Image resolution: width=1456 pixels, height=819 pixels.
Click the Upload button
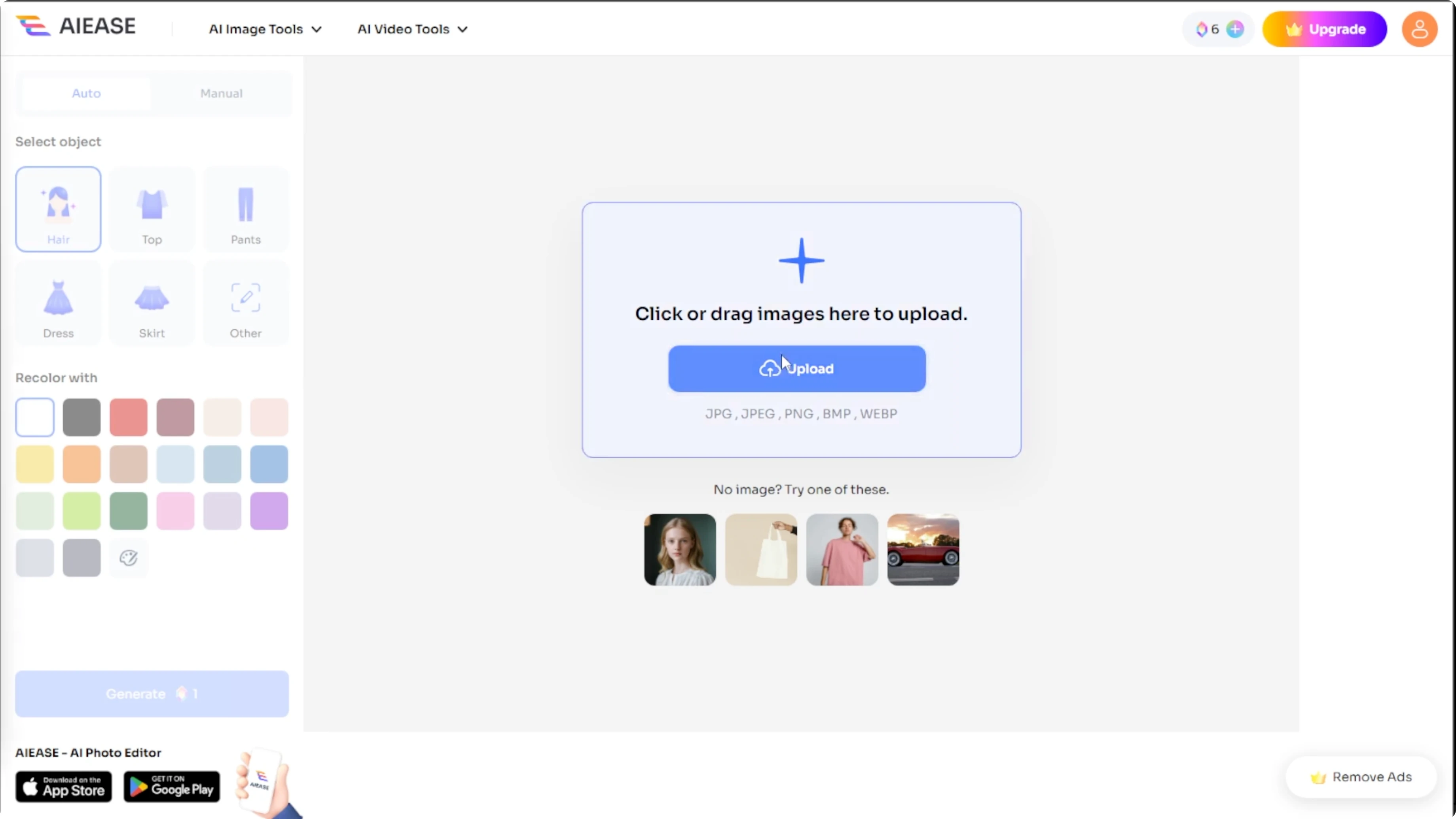click(x=797, y=368)
